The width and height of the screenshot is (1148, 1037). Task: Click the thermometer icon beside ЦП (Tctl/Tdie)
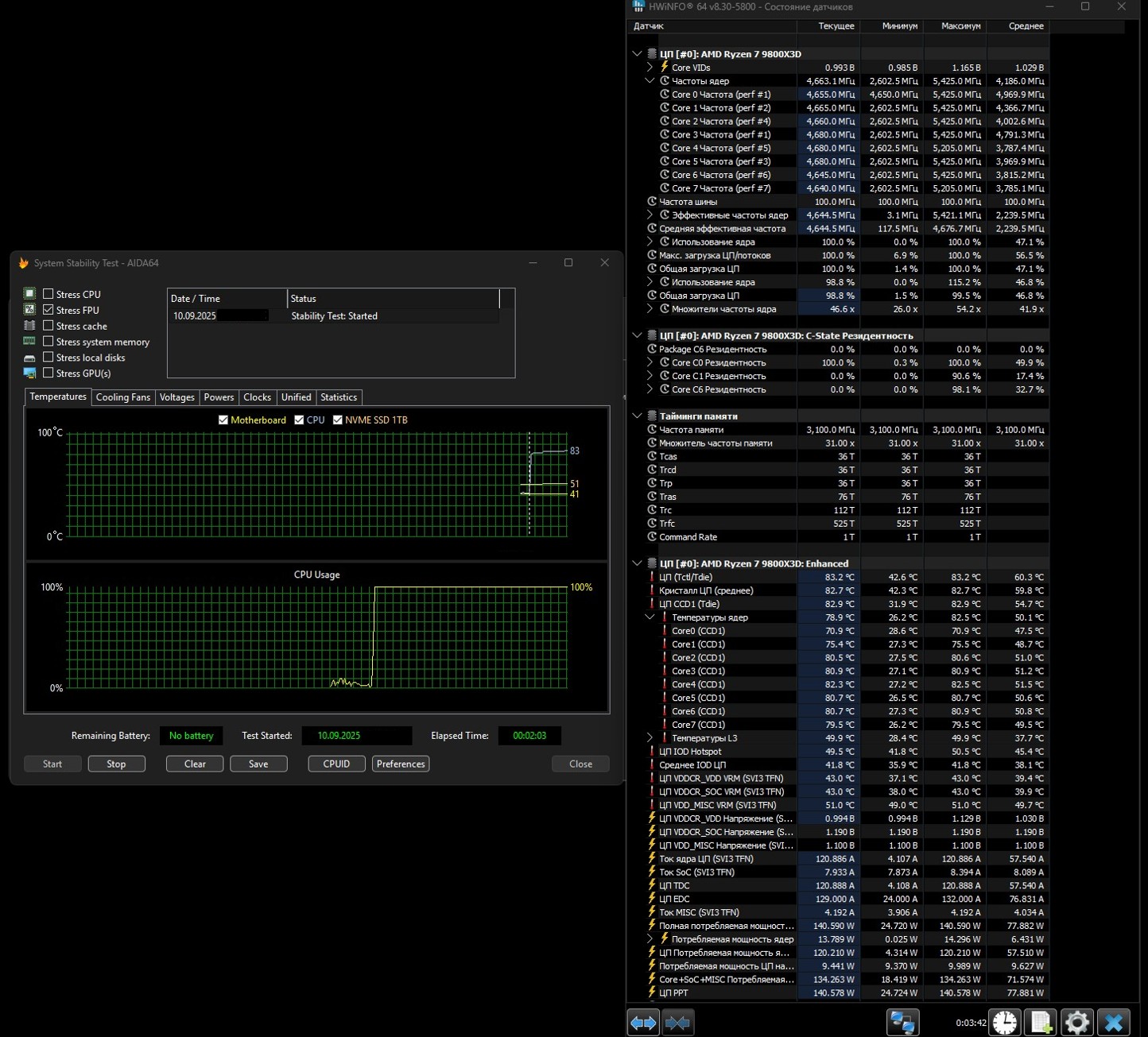(652, 577)
